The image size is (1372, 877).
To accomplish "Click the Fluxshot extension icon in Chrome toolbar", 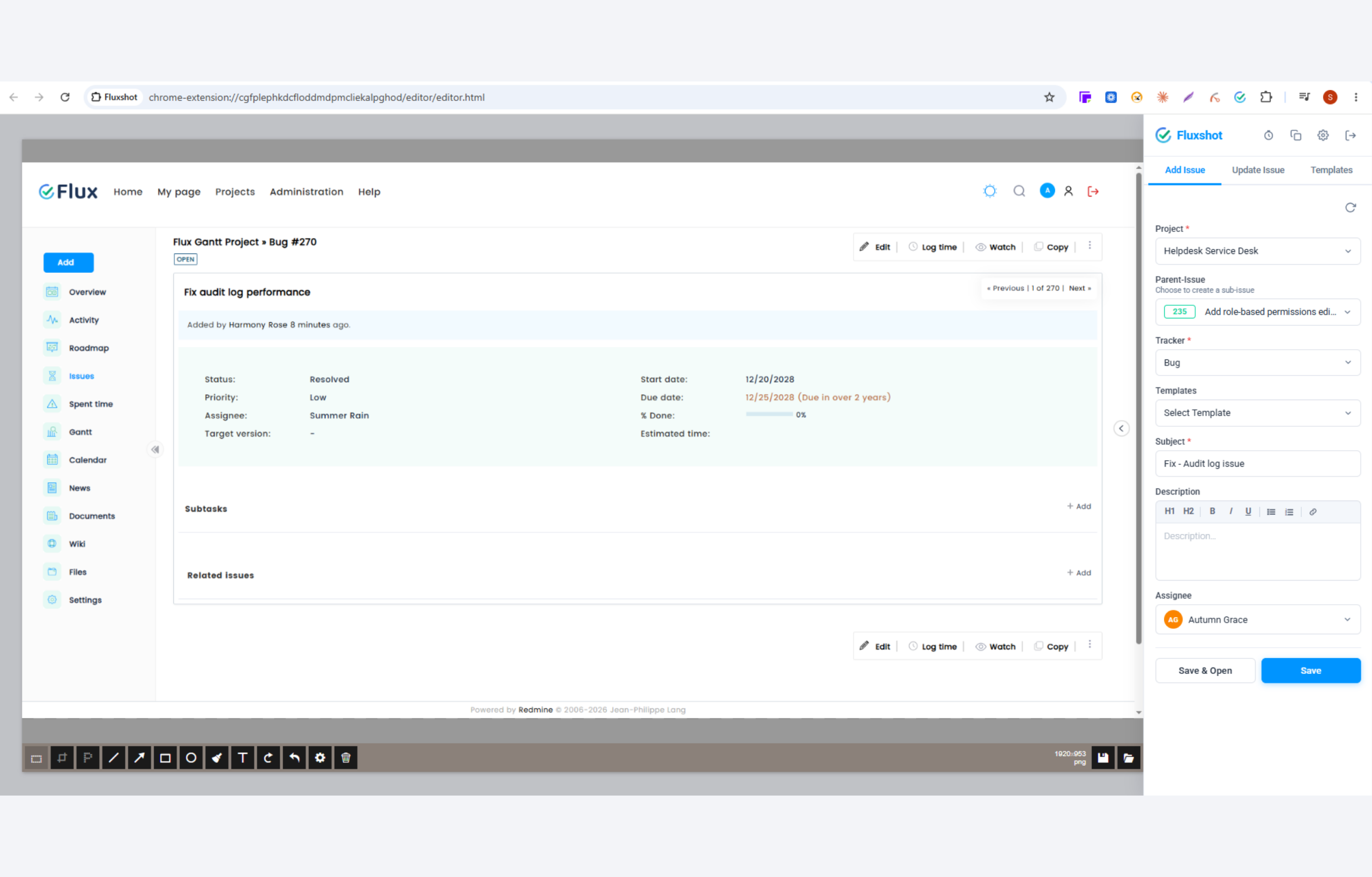I will tap(1240, 98).
